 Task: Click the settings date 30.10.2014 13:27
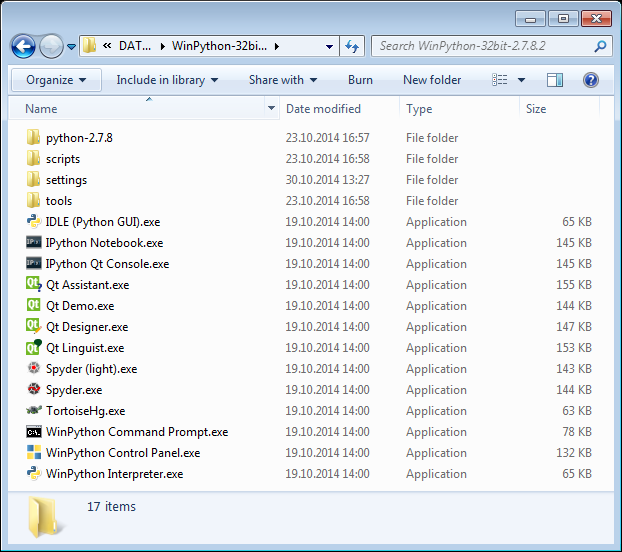(328, 180)
